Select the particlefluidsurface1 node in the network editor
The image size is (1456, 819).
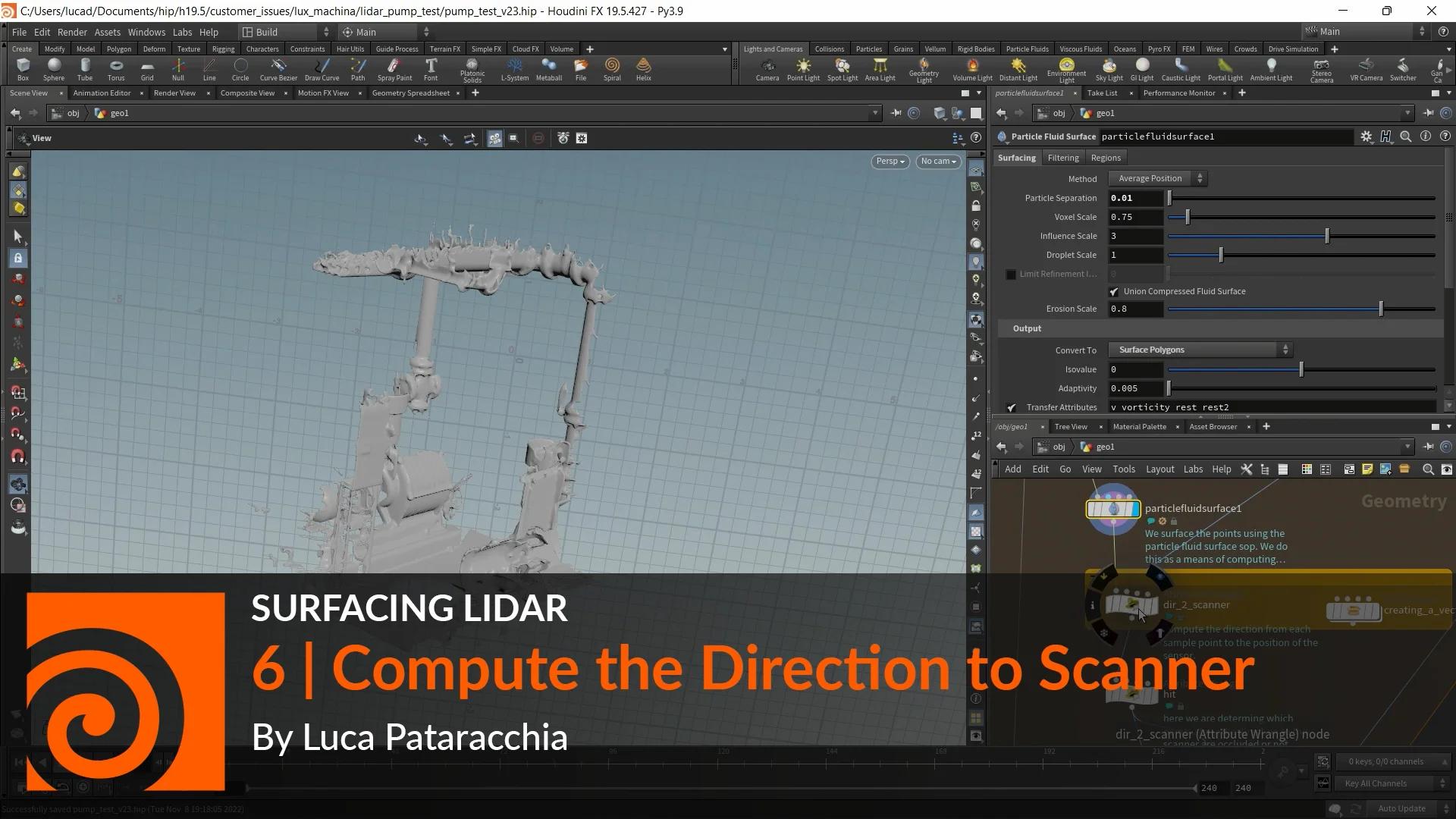click(1112, 509)
